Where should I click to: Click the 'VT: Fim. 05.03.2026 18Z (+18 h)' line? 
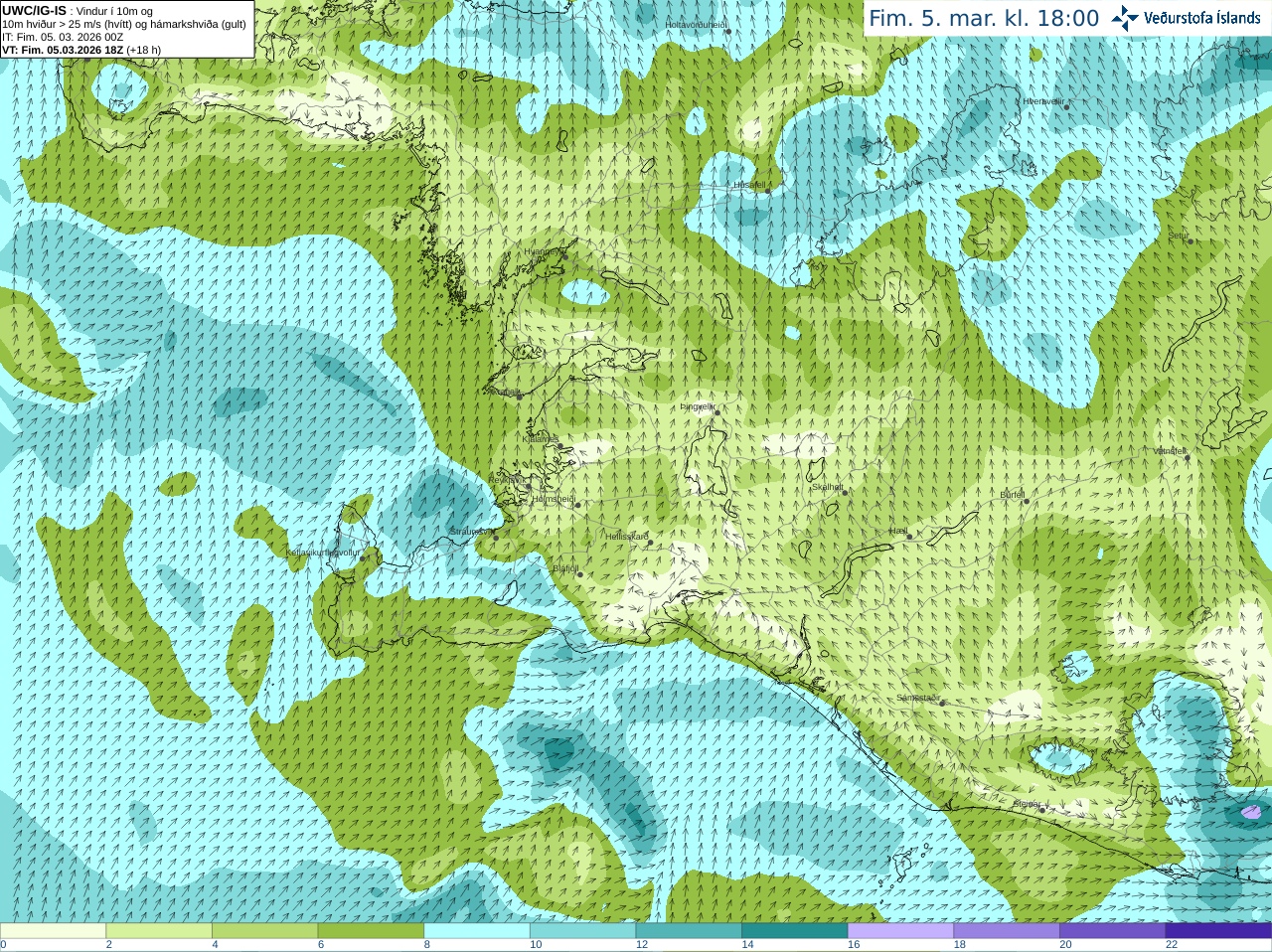point(81,50)
